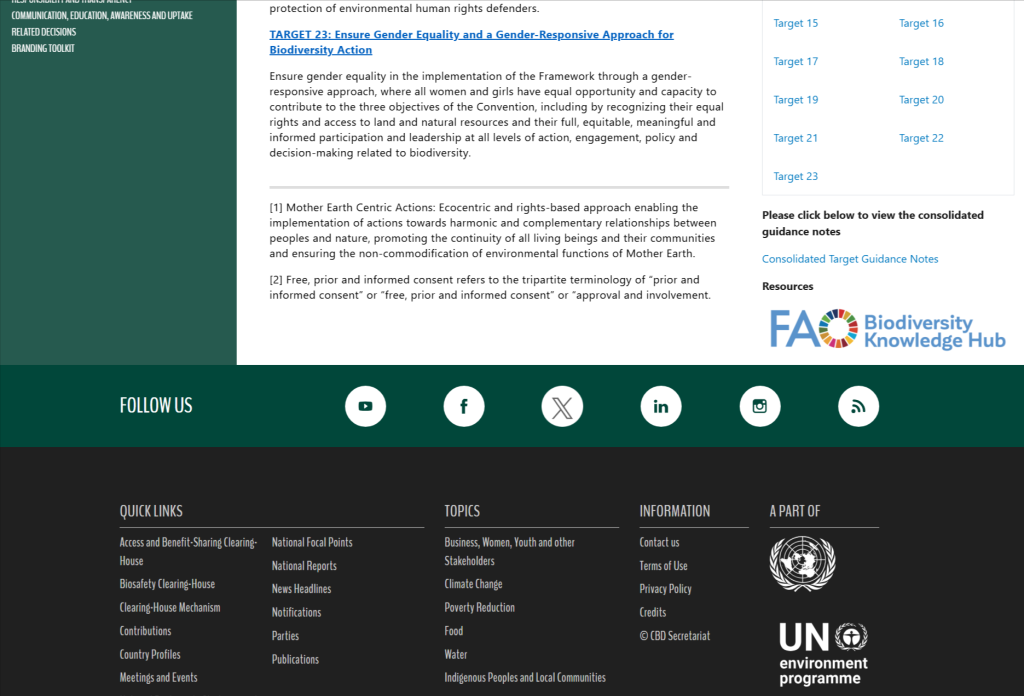Go to Target 15 in sidebar
The width and height of the screenshot is (1024, 696).
click(x=795, y=23)
